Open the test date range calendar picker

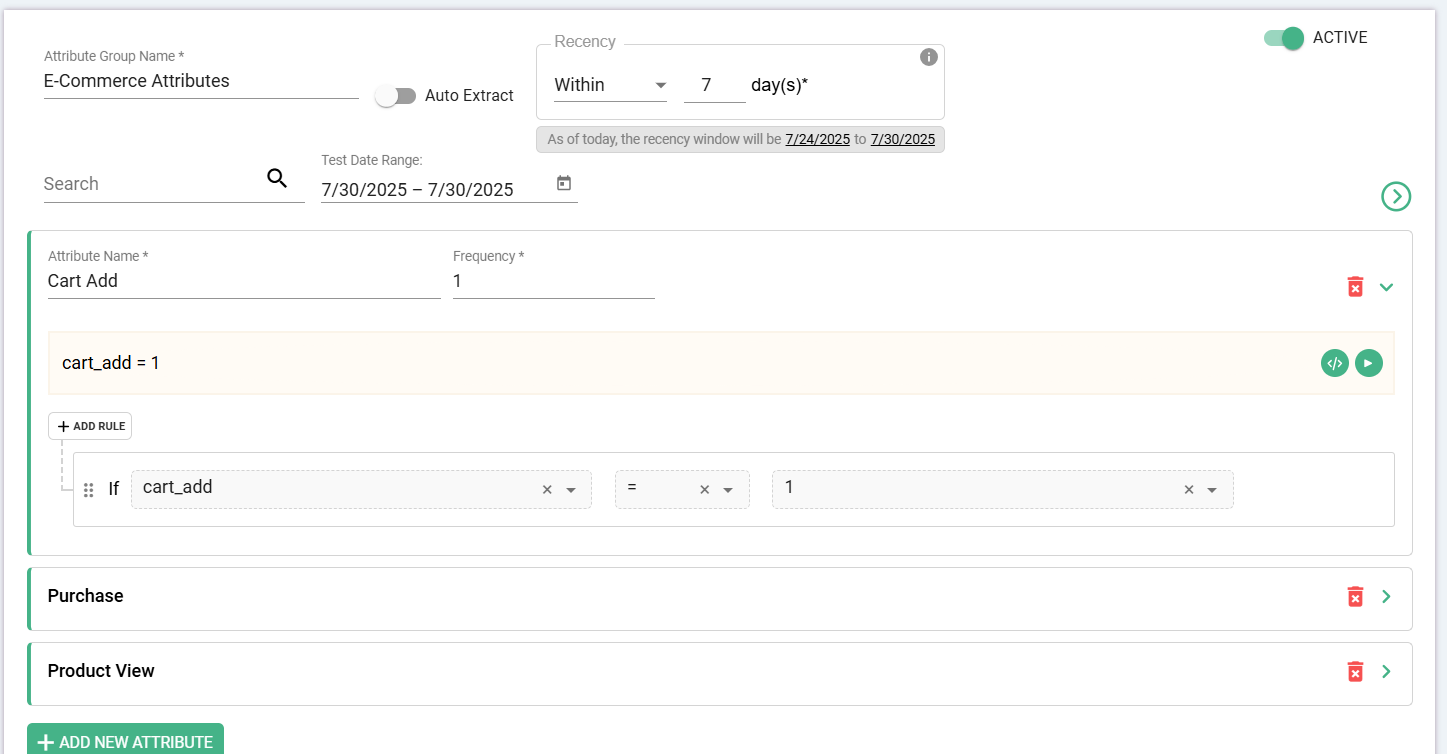point(564,183)
